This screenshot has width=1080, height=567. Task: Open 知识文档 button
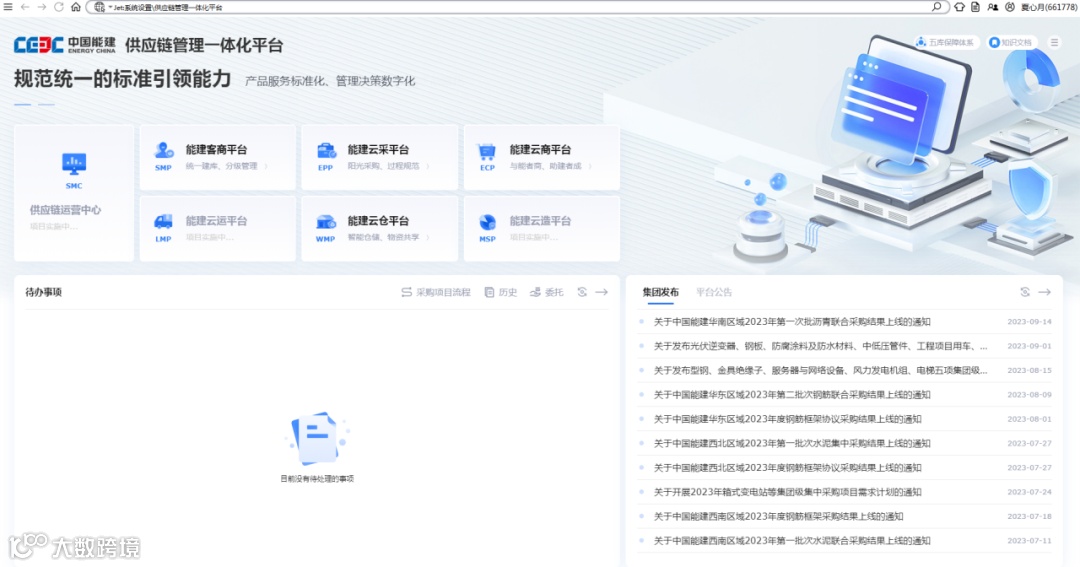tap(1012, 43)
